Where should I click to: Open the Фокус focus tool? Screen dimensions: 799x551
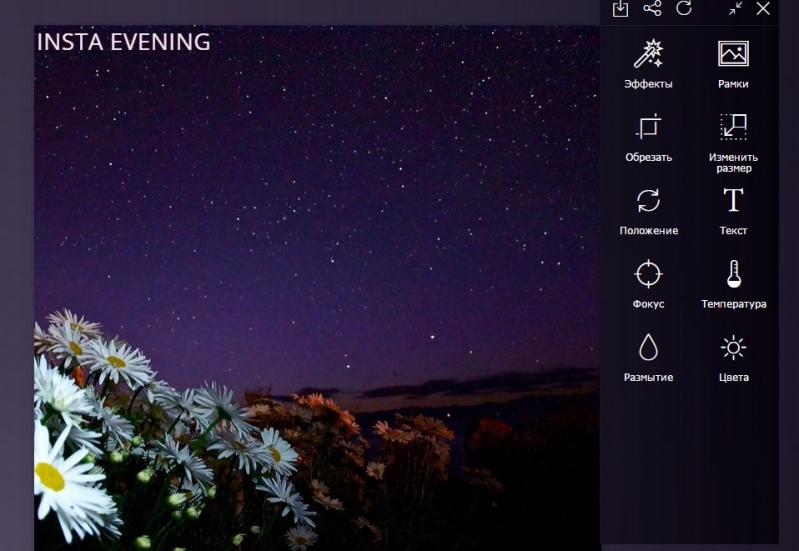click(x=648, y=284)
